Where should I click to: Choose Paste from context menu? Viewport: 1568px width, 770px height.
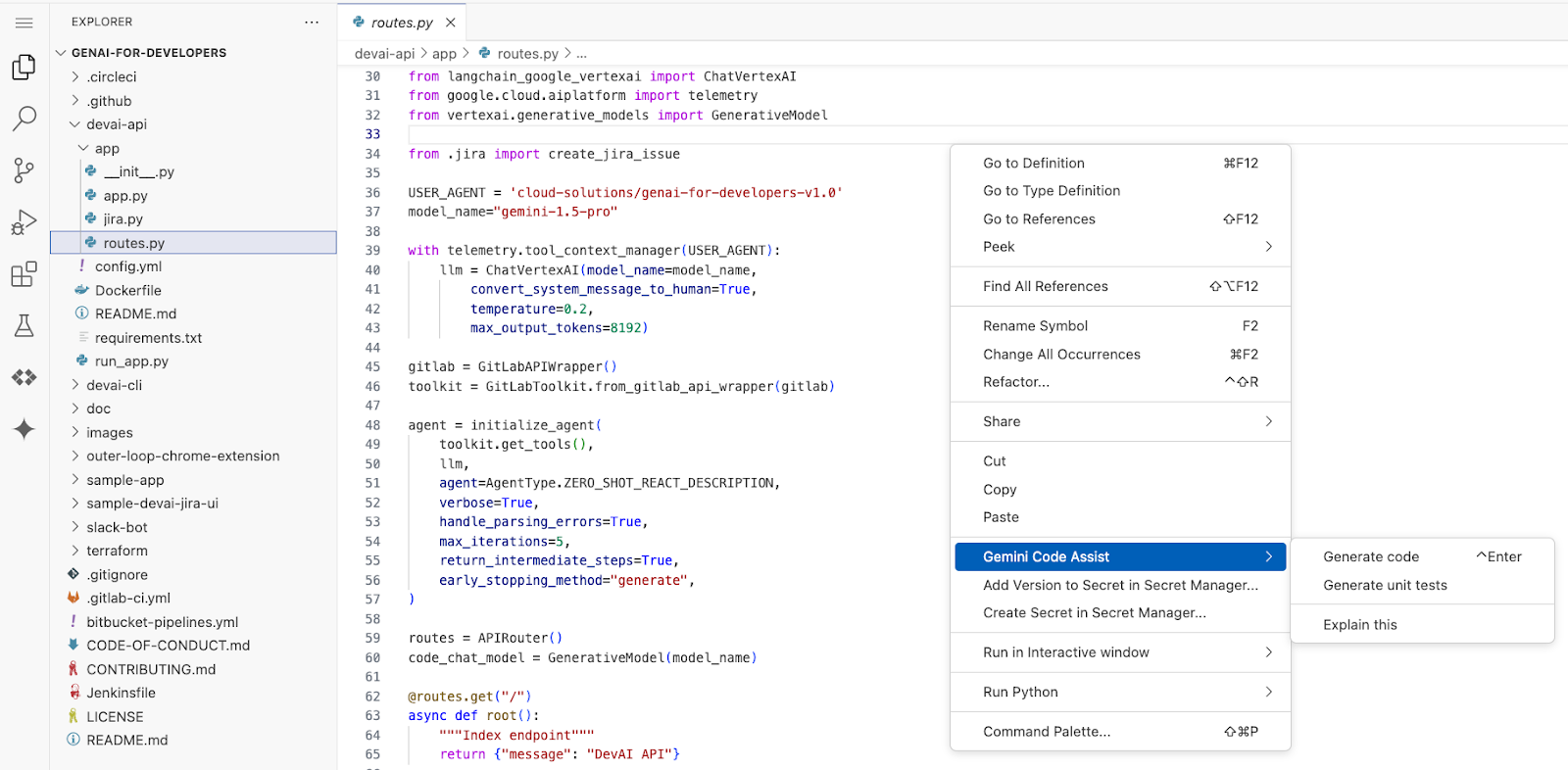pyautogui.click(x=1120, y=517)
